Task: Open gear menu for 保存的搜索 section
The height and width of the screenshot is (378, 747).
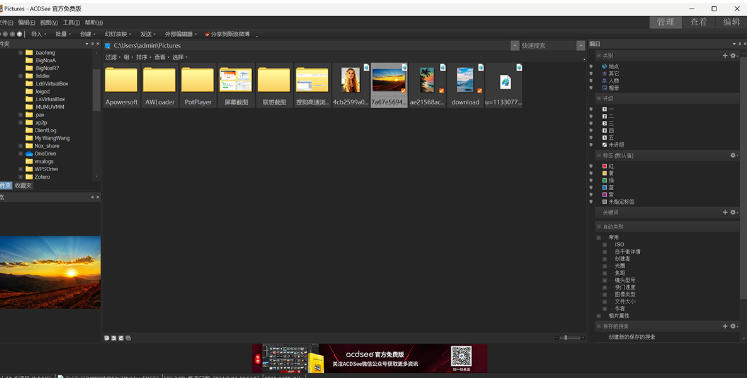Action: 733,326
